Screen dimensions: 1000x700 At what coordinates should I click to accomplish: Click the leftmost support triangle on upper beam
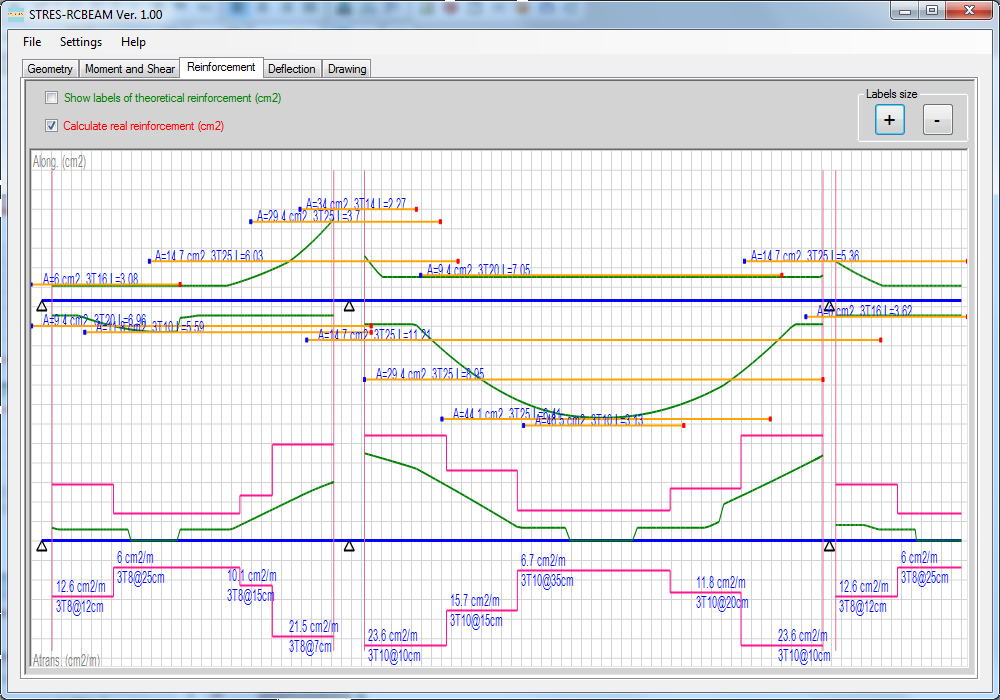pyautogui.click(x=42, y=307)
